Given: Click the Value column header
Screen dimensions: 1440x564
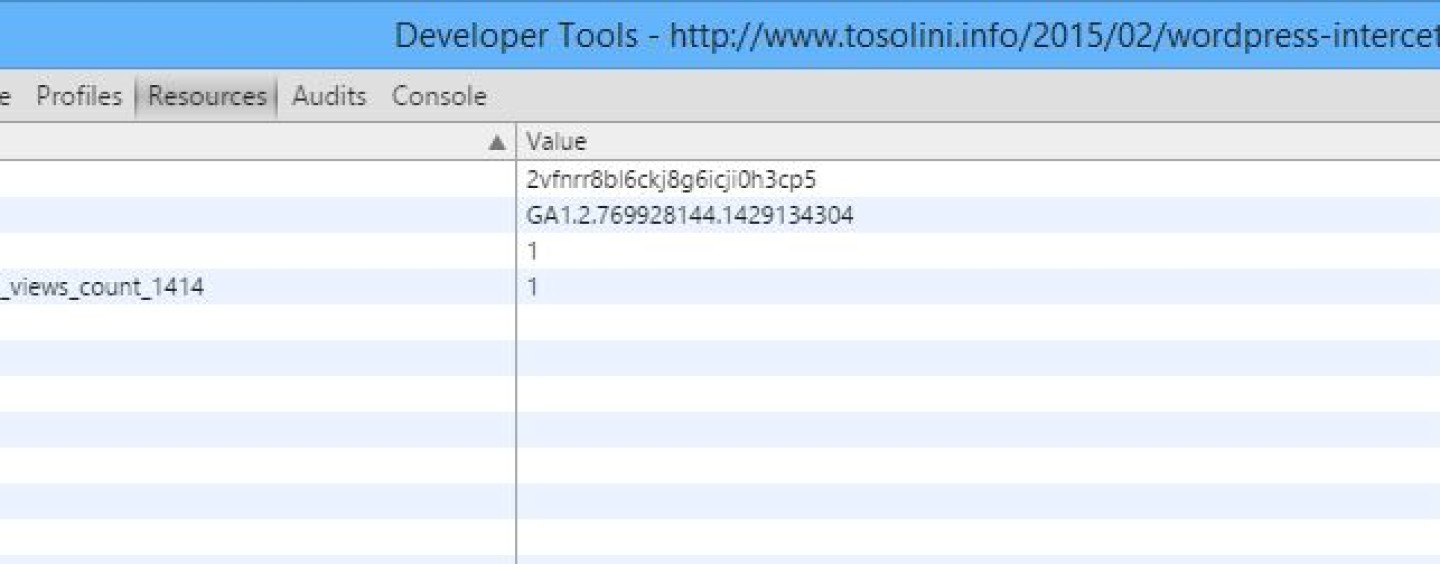Looking at the screenshot, I should pos(978,142).
